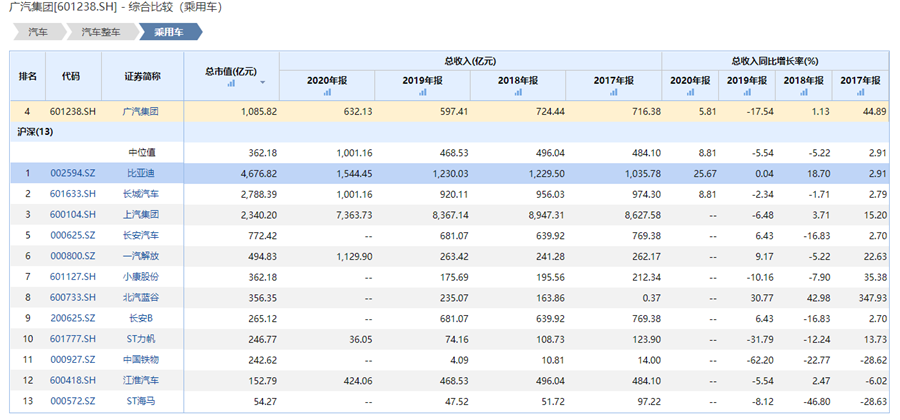Screen dimensions: 900x420
Task: Click chart icon under 同比增长率 2017年报 column
Action: 860,92
